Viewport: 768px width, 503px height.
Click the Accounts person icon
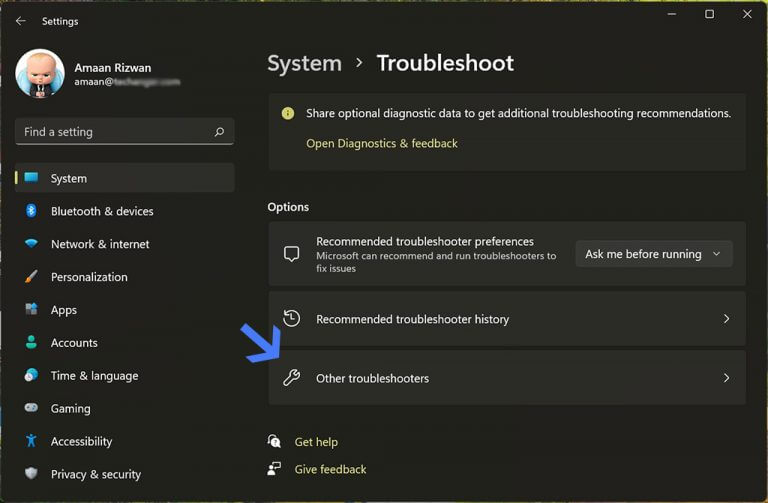pos(31,342)
